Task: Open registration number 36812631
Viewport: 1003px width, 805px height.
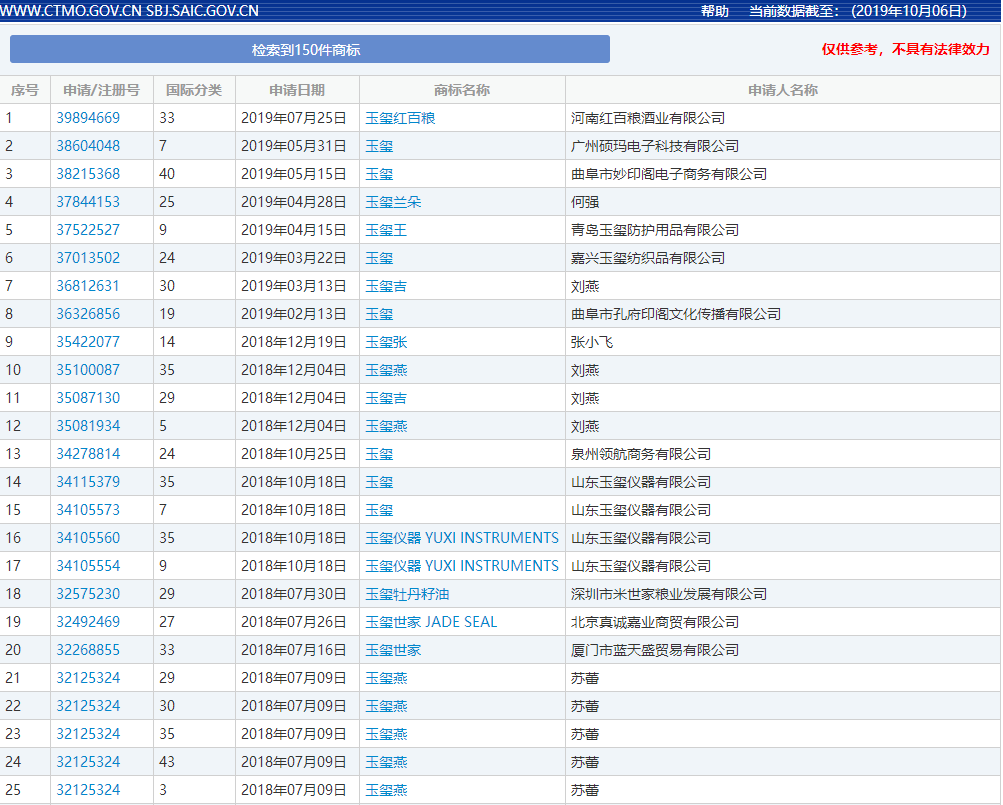Action: (88, 286)
